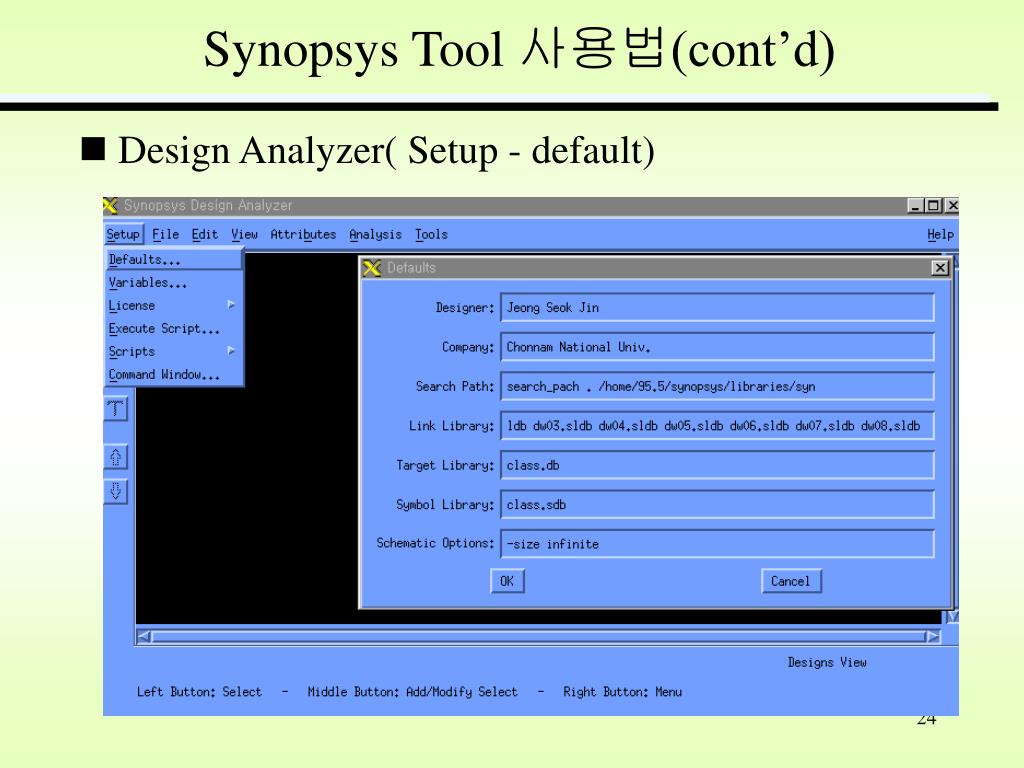Image resolution: width=1024 pixels, height=768 pixels.
Task: Click the X icon in Defaults dialog title
Action: pos(372,268)
